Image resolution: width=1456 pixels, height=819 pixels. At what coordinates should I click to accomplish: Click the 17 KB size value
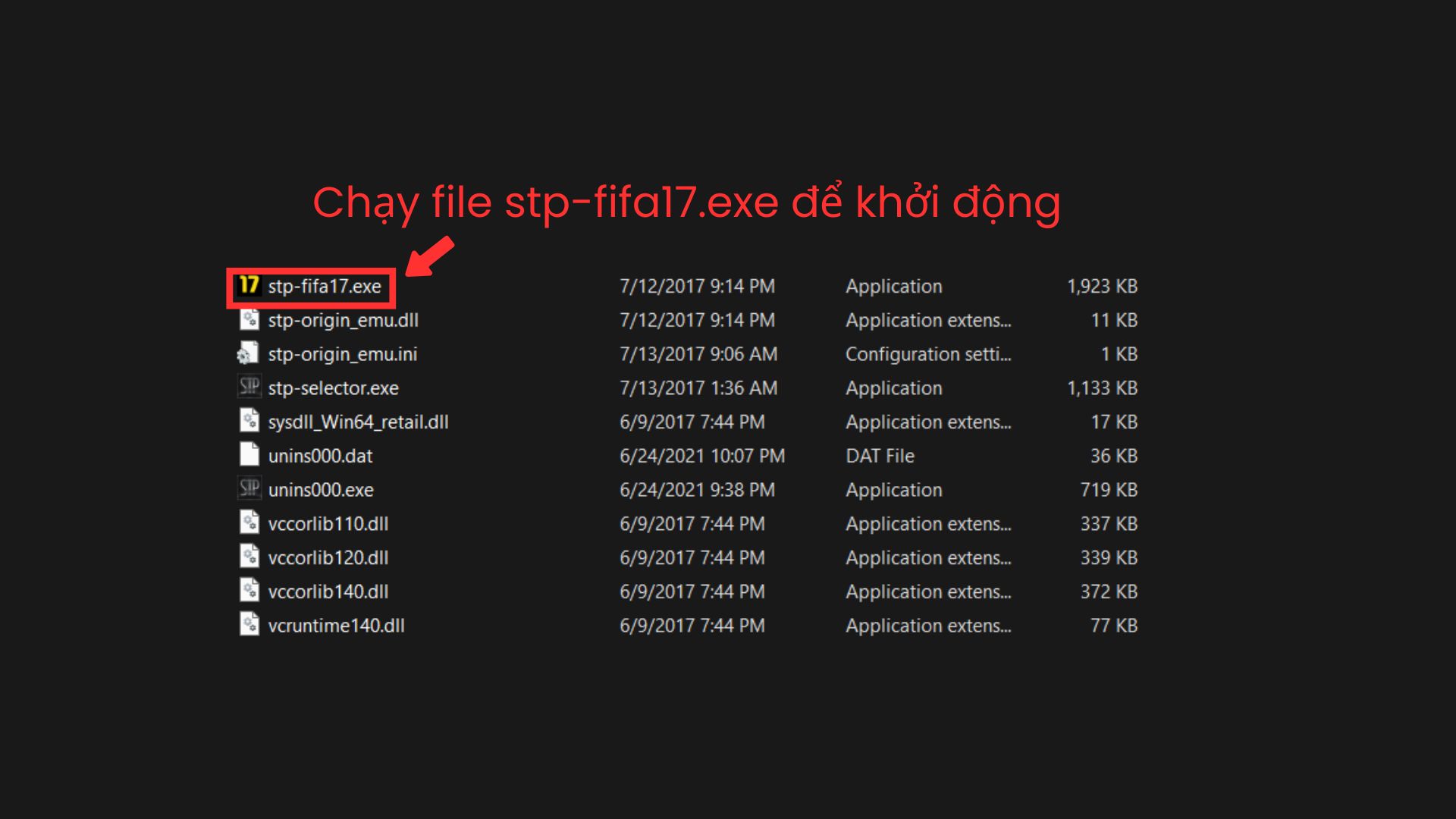1114,422
